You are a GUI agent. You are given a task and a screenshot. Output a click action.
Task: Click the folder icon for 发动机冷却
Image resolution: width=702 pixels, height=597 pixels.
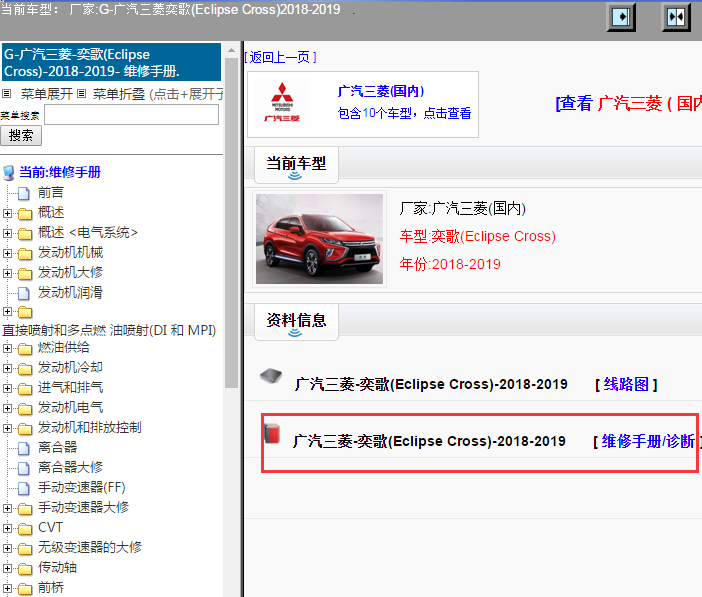point(25,369)
